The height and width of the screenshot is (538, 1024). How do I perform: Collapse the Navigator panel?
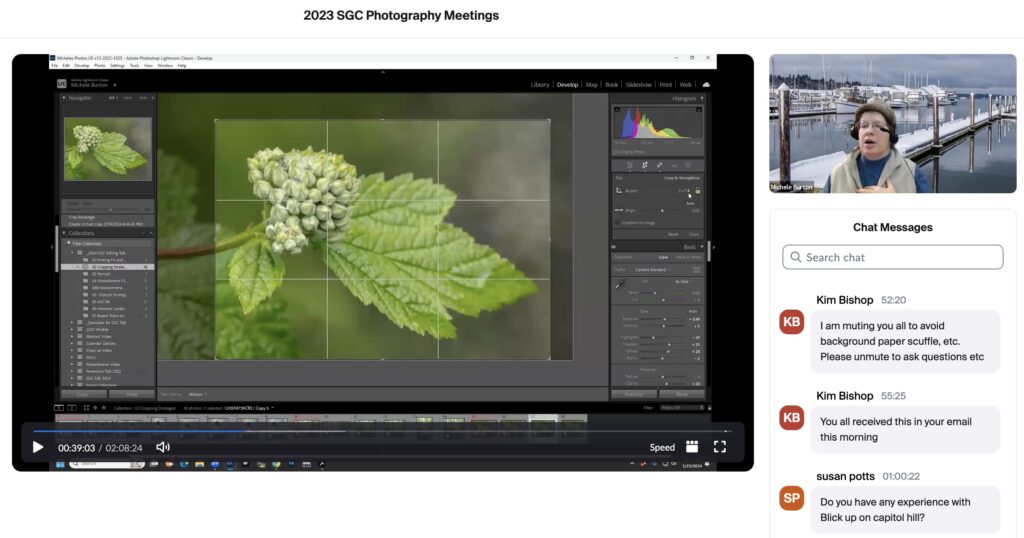coord(64,98)
